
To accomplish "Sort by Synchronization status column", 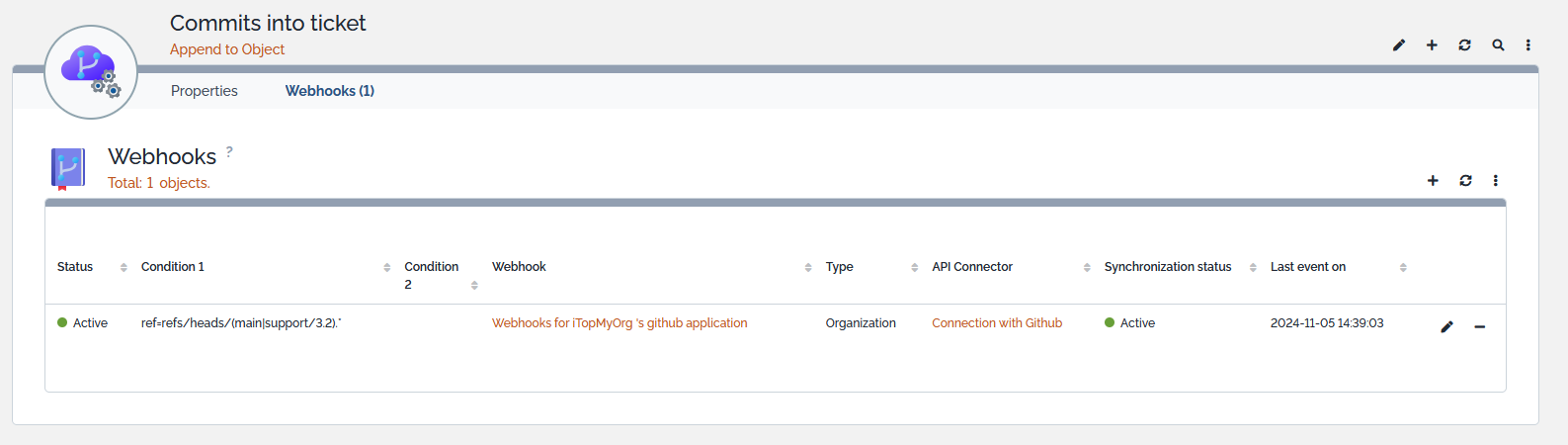I will pyautogui.click(x=1167, y=267).
